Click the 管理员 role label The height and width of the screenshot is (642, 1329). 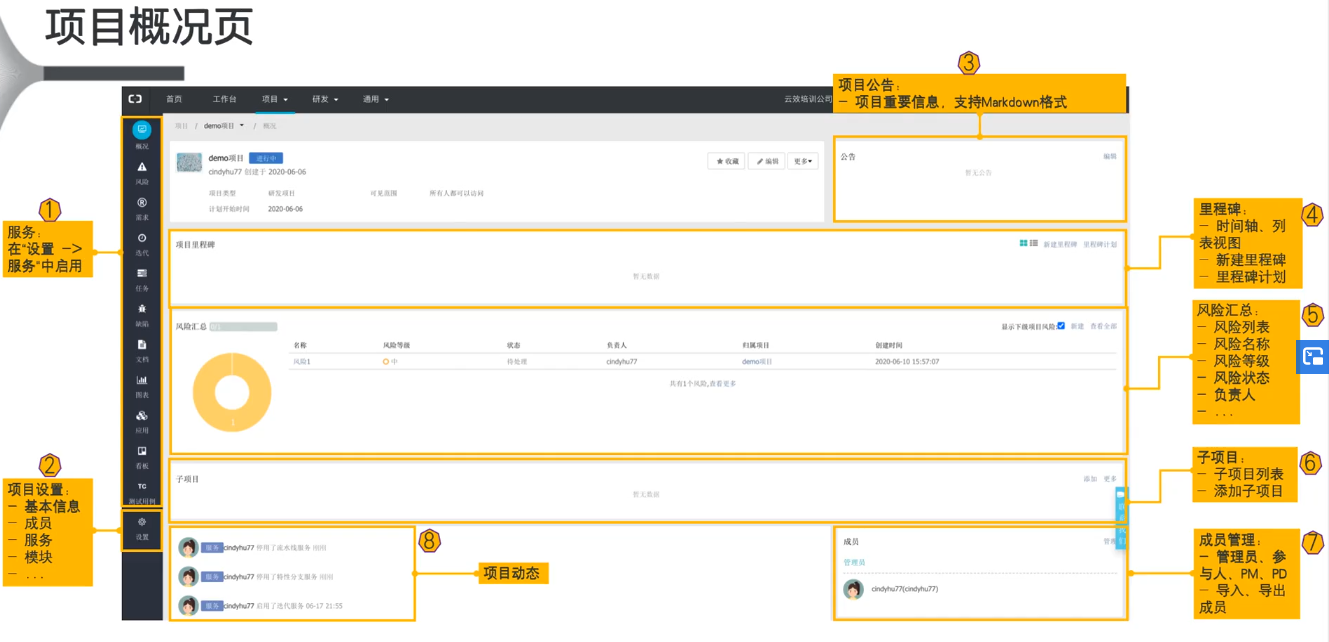[854, 563]
